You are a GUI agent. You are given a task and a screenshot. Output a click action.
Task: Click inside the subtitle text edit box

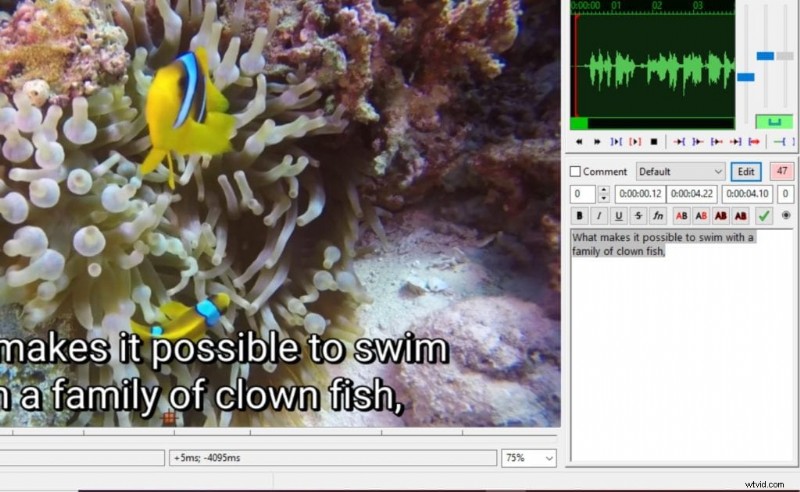click(682, 345)
